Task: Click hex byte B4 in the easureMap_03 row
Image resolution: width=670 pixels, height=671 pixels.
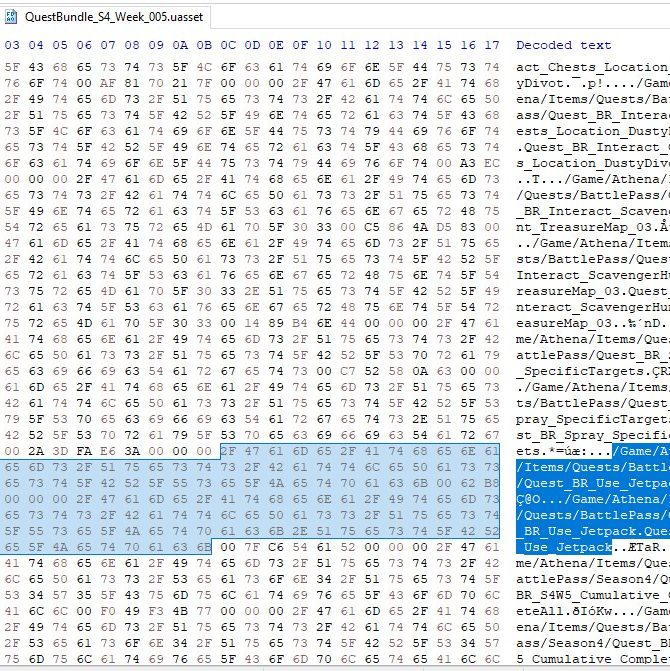Action: point(300,323)
